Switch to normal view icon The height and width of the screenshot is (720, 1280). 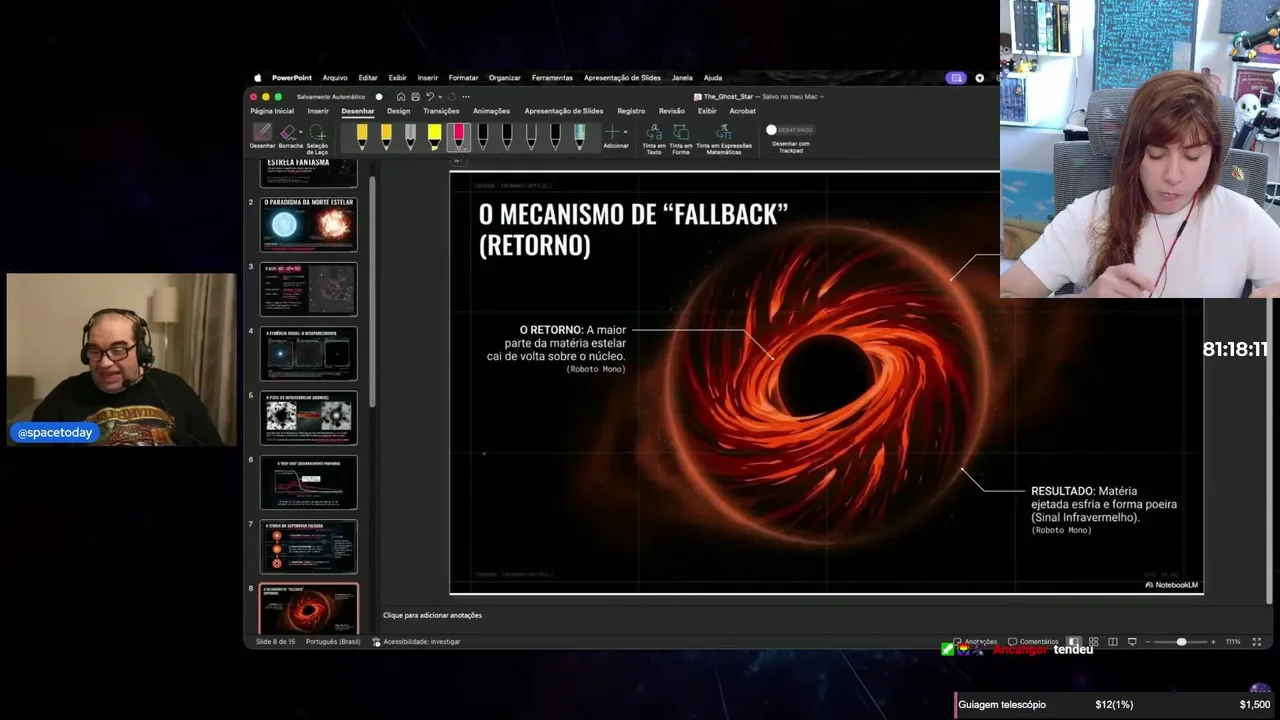click(1073, 641)
